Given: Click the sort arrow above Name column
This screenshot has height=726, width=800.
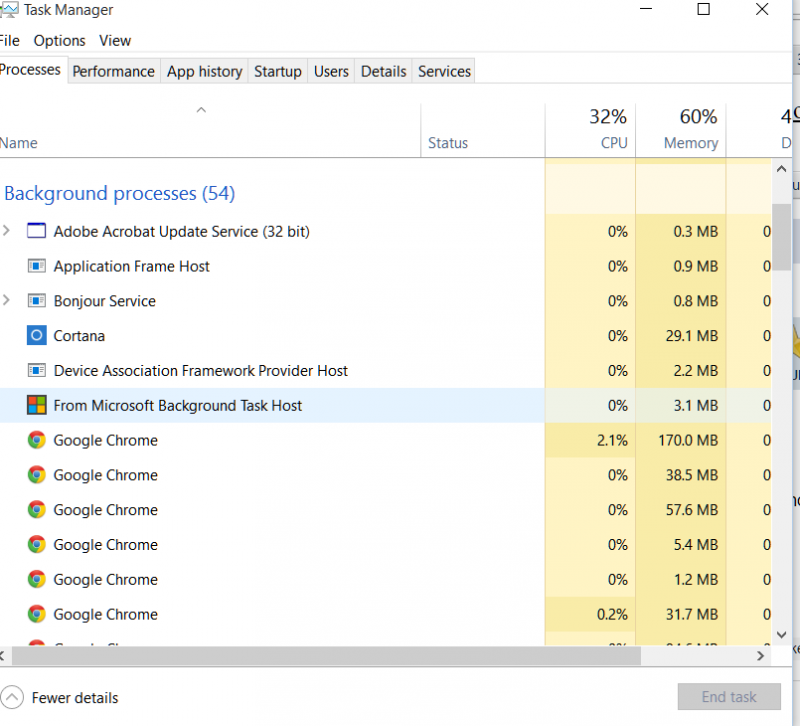Looking at the screenshot, I should point(202,110).
